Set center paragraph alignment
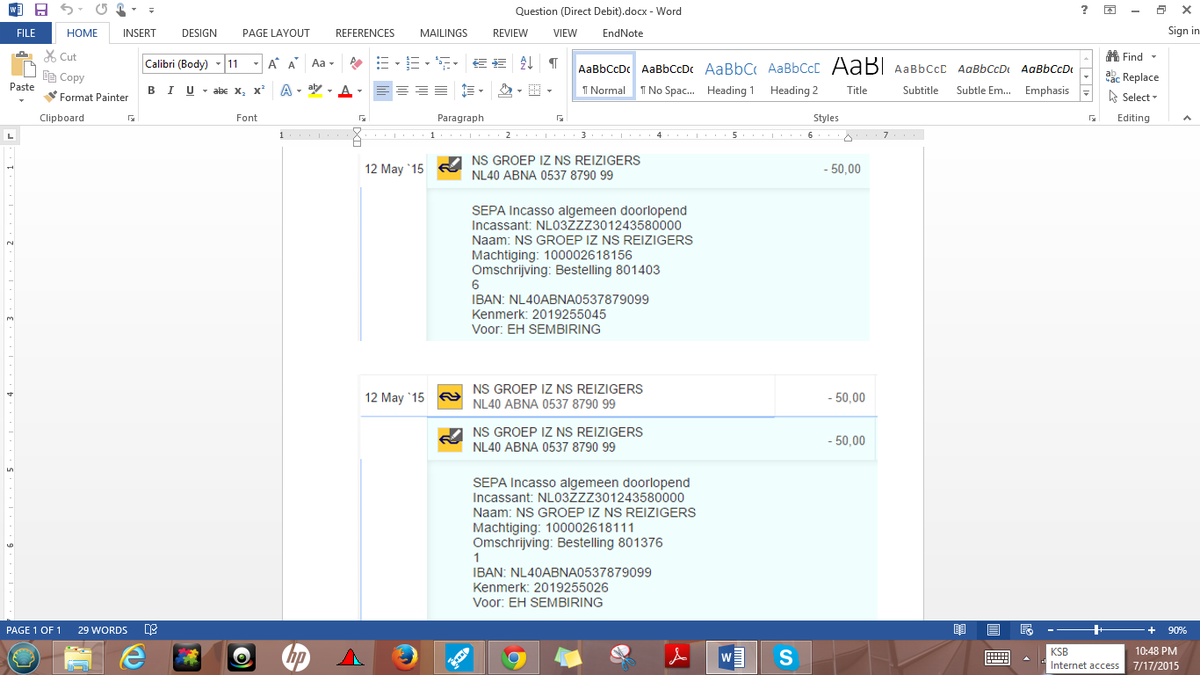 402,90
